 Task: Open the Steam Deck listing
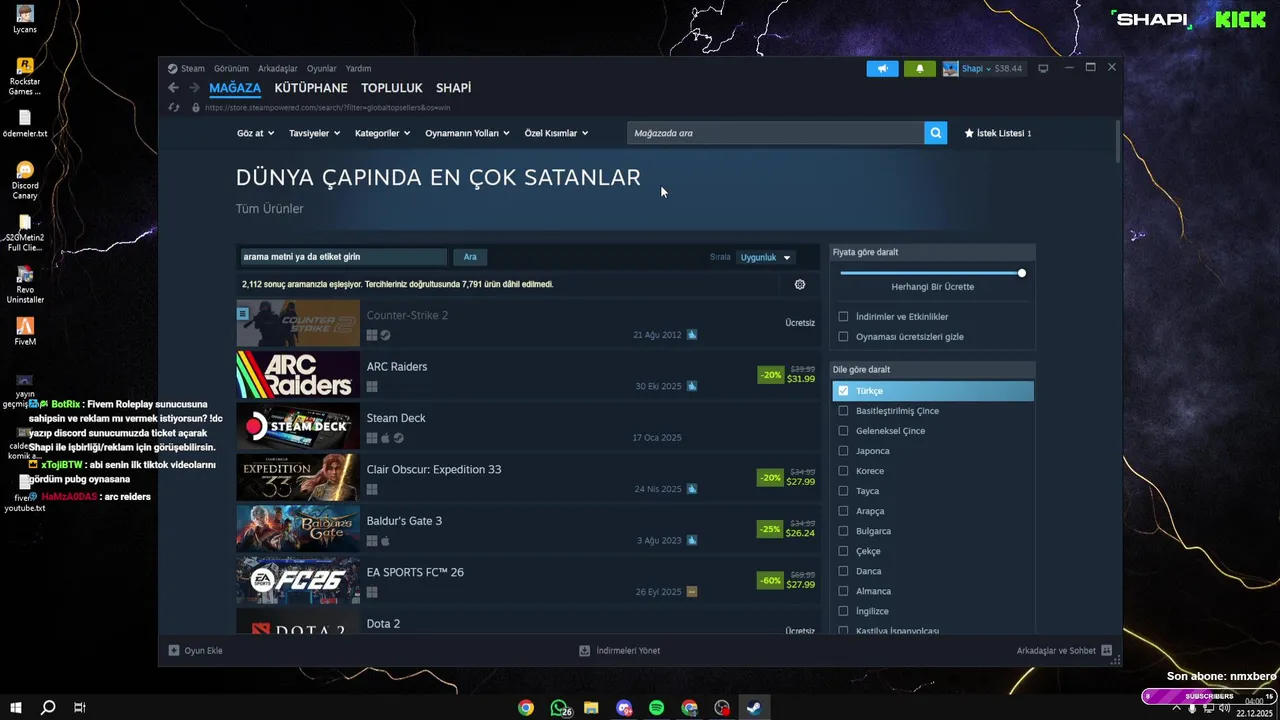tap(528, 426)
